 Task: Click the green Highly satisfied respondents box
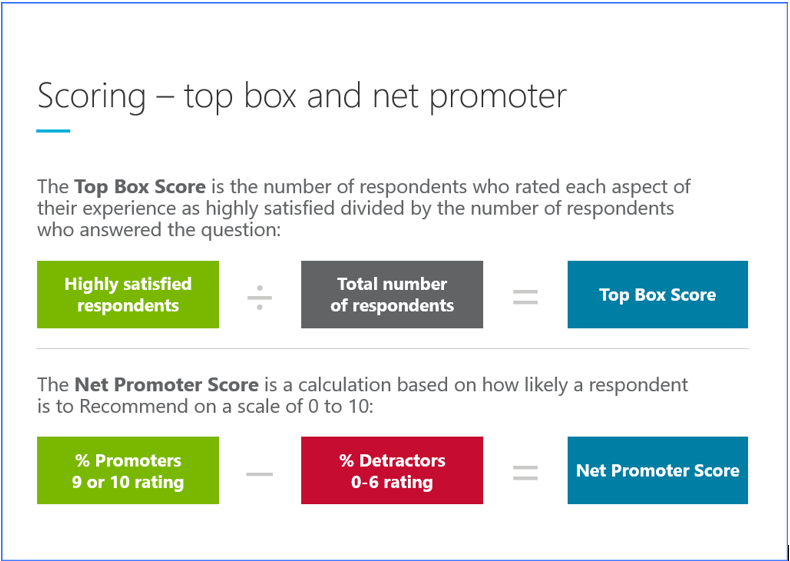[128, 294]
